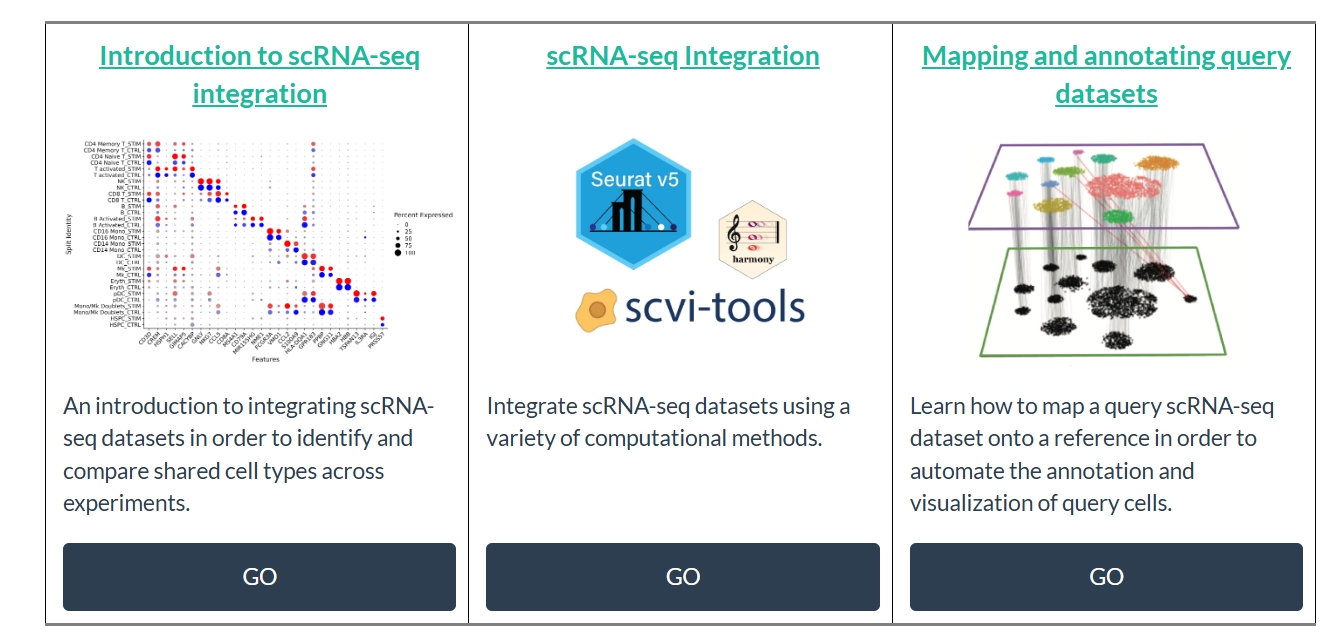Image resolution: width=1341 pixels, height=636 pixels.
Task: Click the description about identifying shared cell types
Action: (248, 454)
